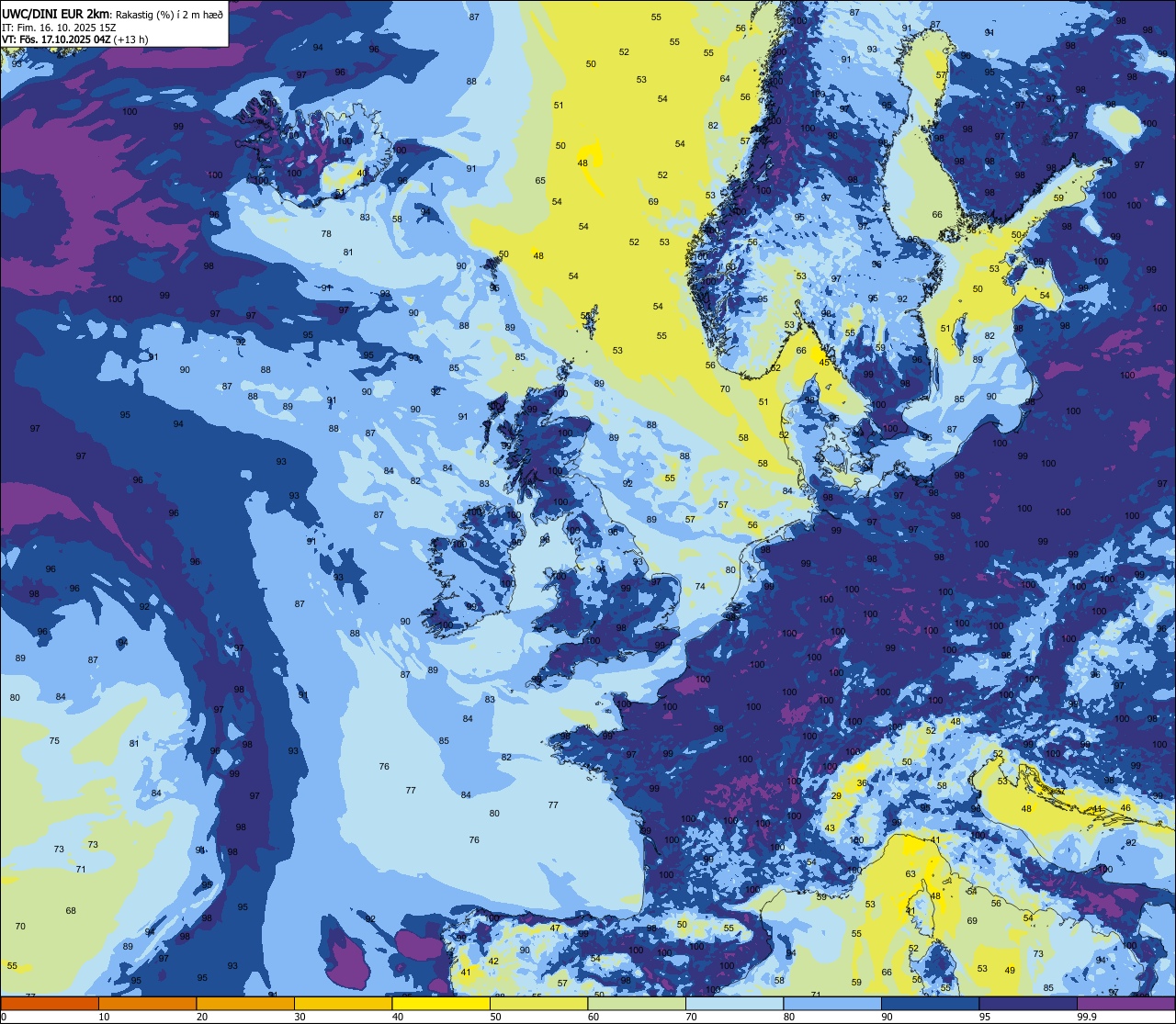Click the '99.9' label on the color scale
Screen dimensions: 1176x1024
point(1088,1016)
